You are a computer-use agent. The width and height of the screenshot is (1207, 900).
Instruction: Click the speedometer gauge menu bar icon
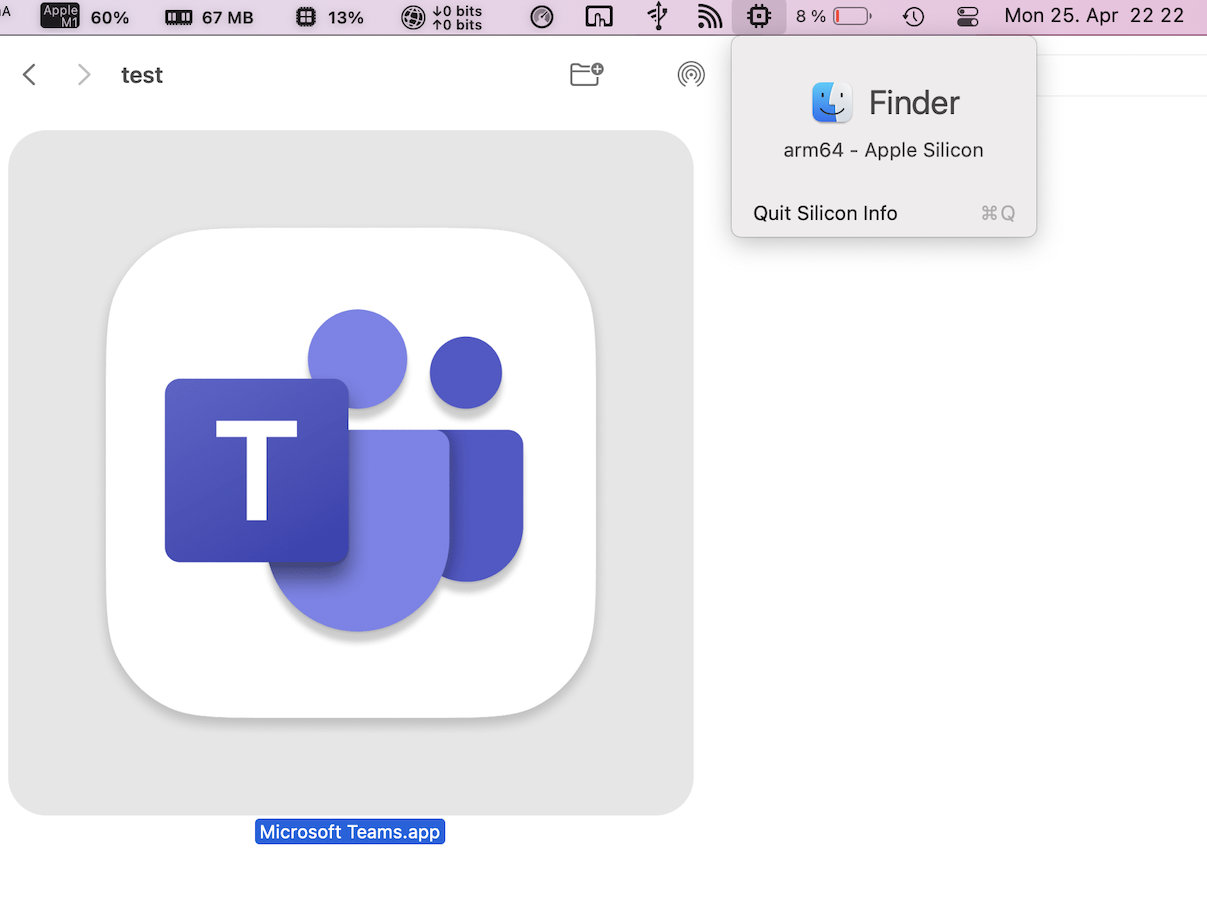point(542,17)
